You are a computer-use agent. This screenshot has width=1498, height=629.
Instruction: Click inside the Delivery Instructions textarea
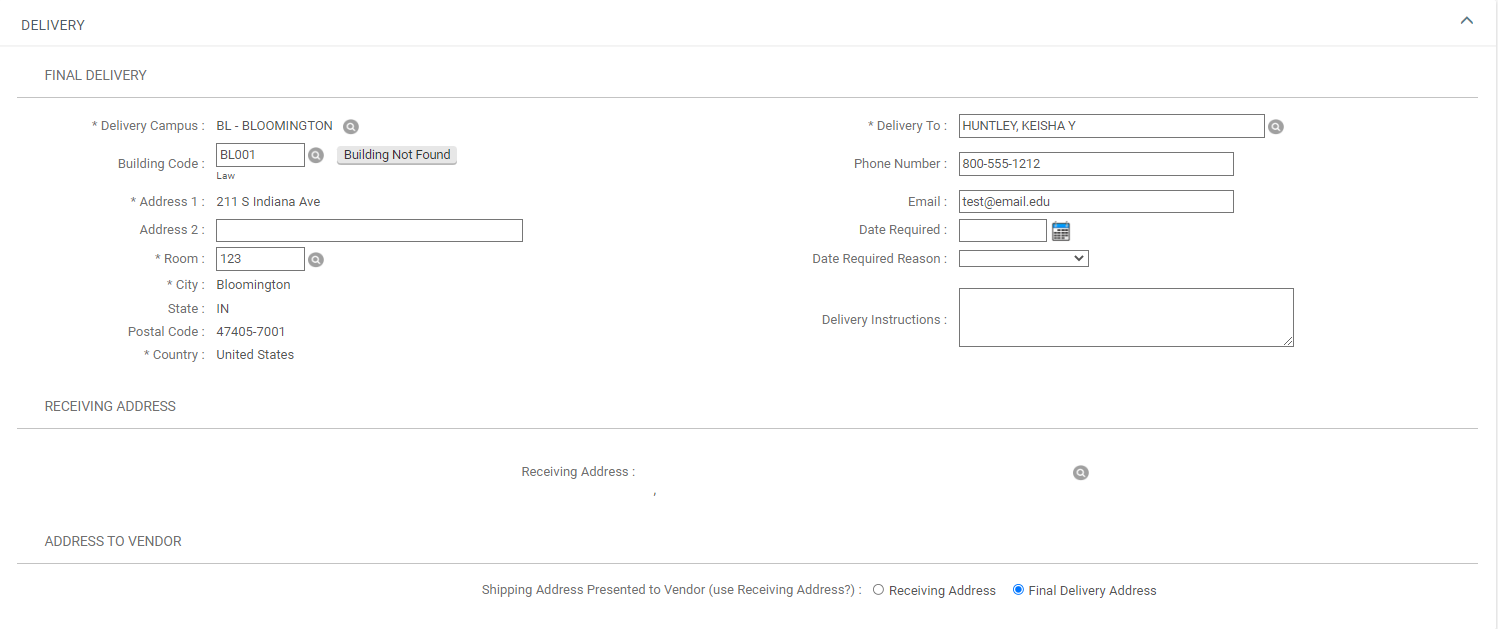pyautogui.click(x=1125, y=318)
